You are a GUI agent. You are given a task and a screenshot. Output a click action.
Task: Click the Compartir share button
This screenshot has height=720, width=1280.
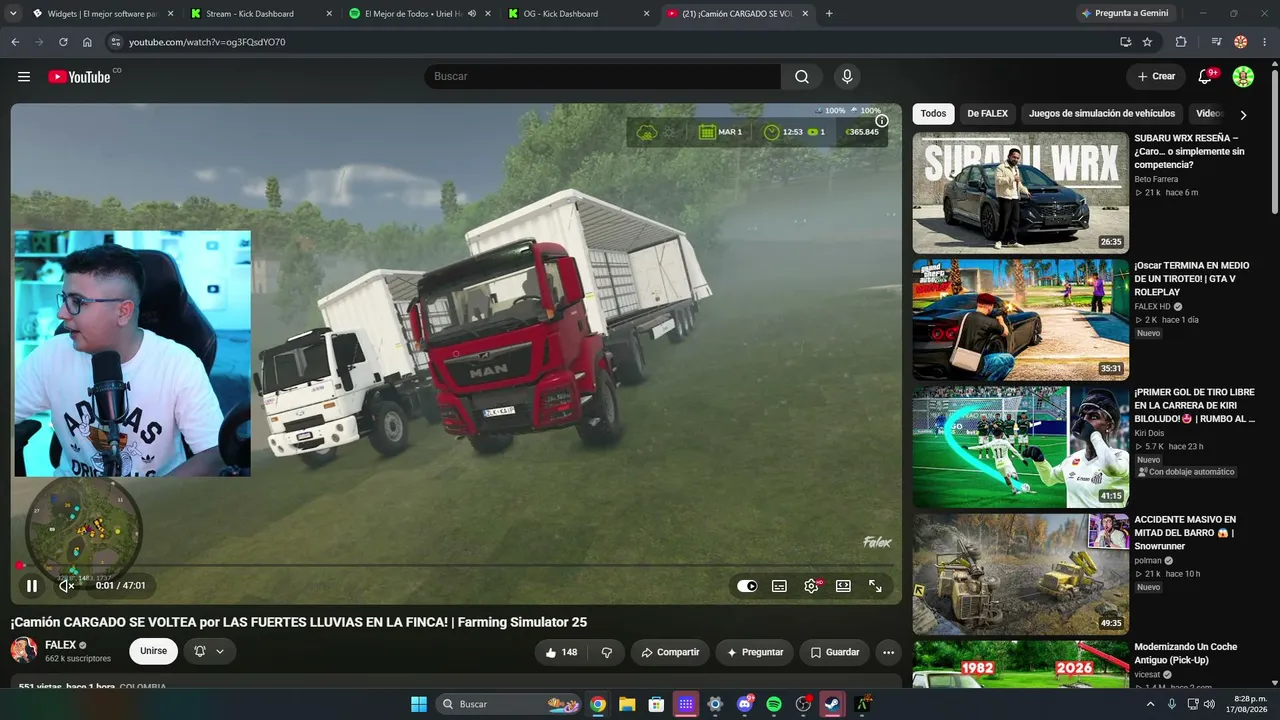point(670,652)
